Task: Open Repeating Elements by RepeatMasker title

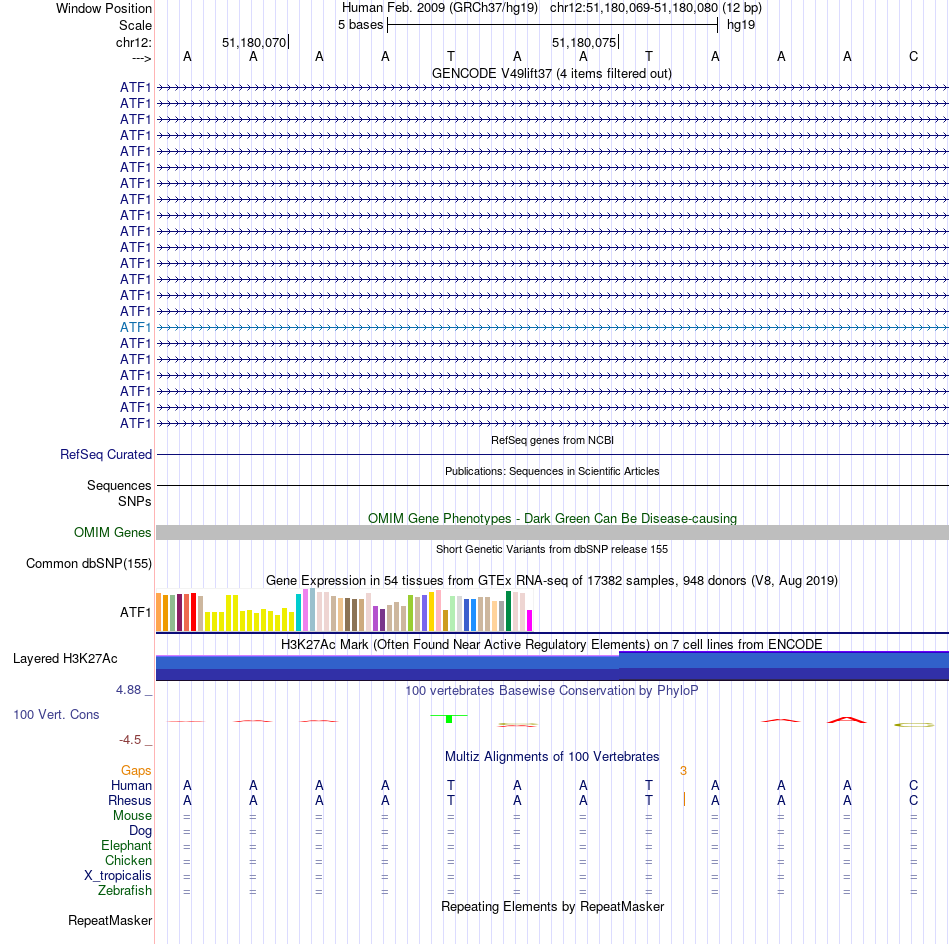Action: [552, 907]
